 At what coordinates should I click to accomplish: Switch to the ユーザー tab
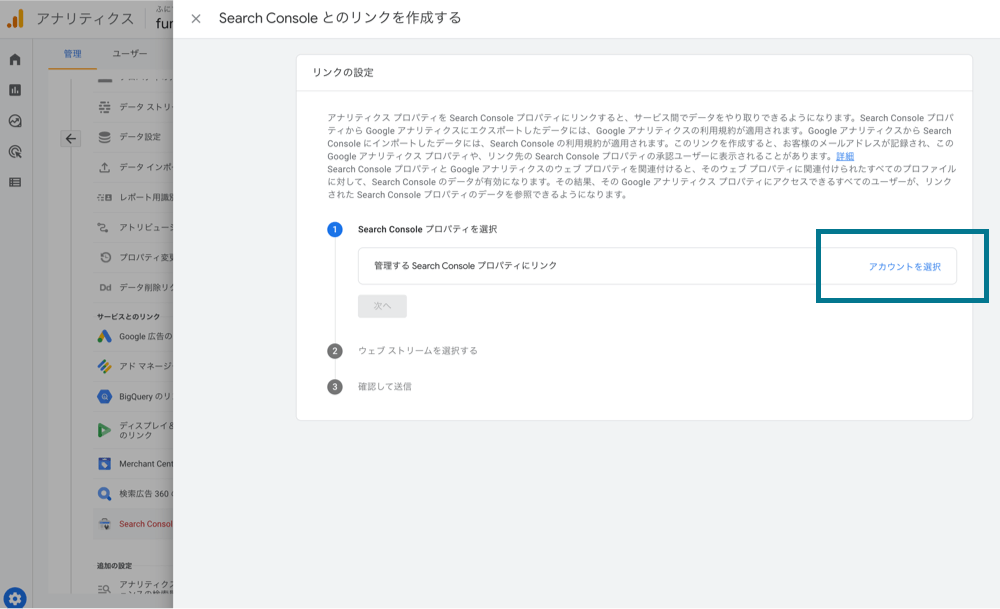click(x=130, y=54)
